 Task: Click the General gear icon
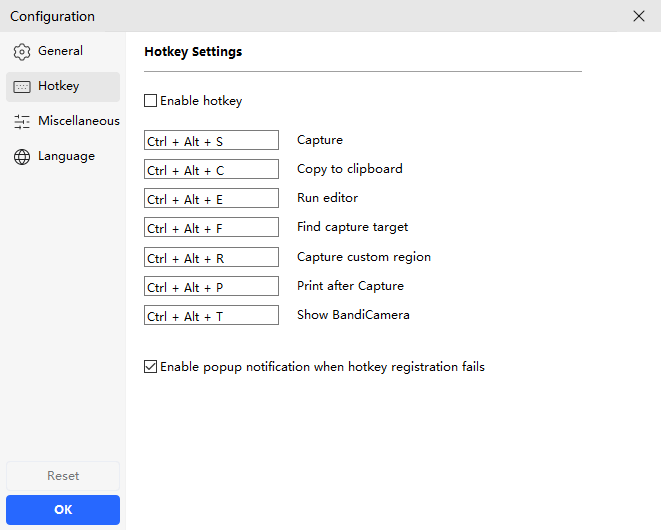(x=22, y=51)
